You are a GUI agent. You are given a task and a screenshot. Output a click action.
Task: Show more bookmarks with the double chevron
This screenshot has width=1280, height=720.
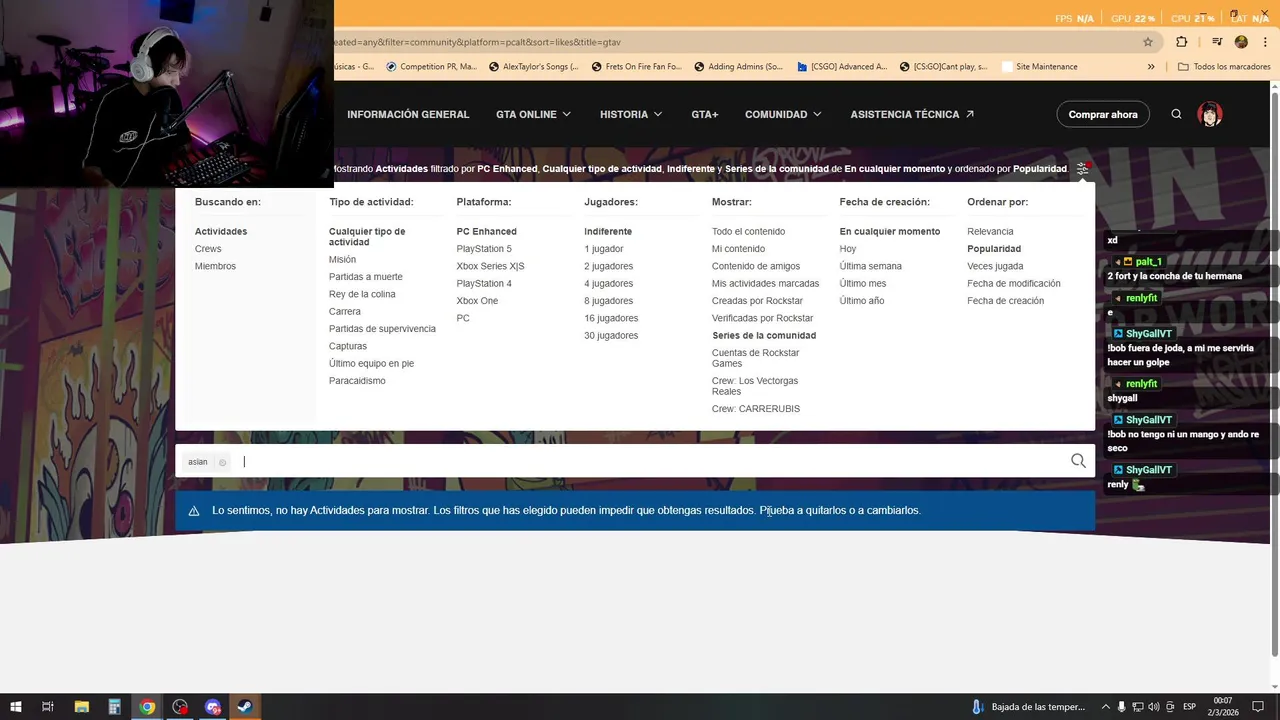pos(1151,67)
